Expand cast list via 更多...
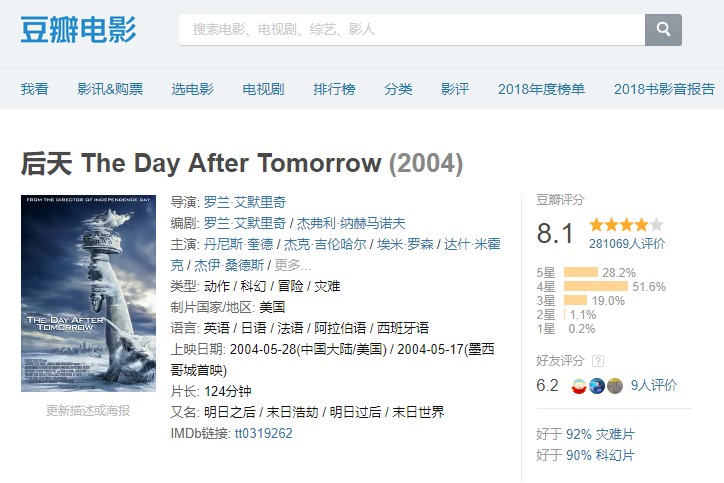This screenshot has width=724, height=483. tap(293, 265)
